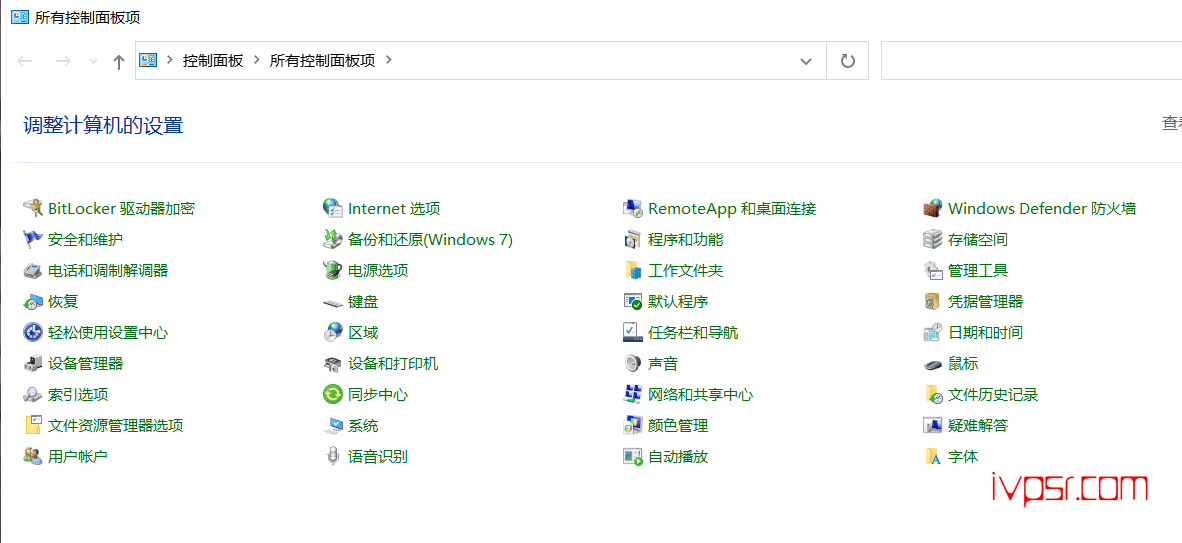Viewport: 1182px width, 543px height.
Task: Click the 控制面板 breadcrumb segment
Action: click(x=213, y=60)
